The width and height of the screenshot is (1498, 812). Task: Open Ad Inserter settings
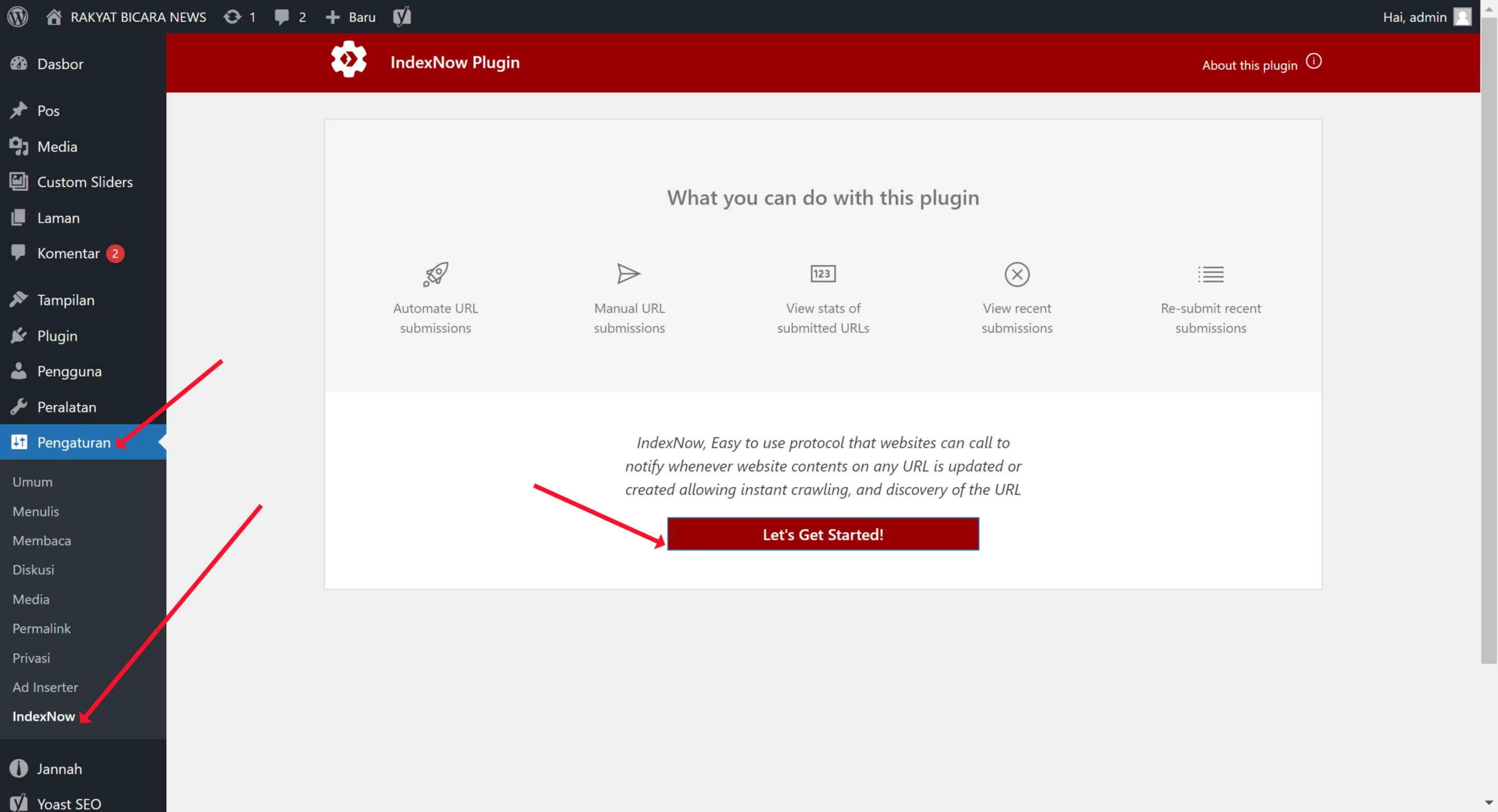coord(45,687)
